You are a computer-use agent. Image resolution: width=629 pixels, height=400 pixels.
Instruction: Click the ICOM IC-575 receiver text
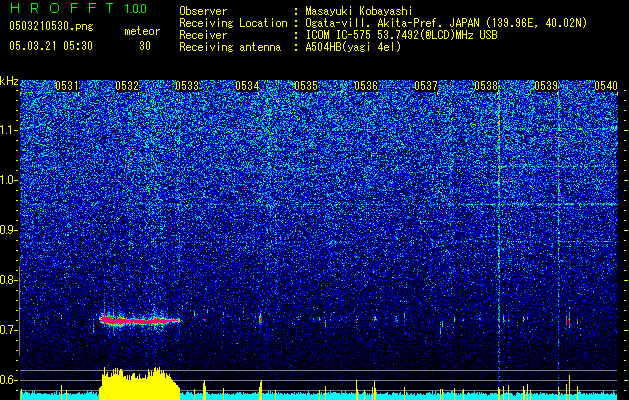[401, 35]
